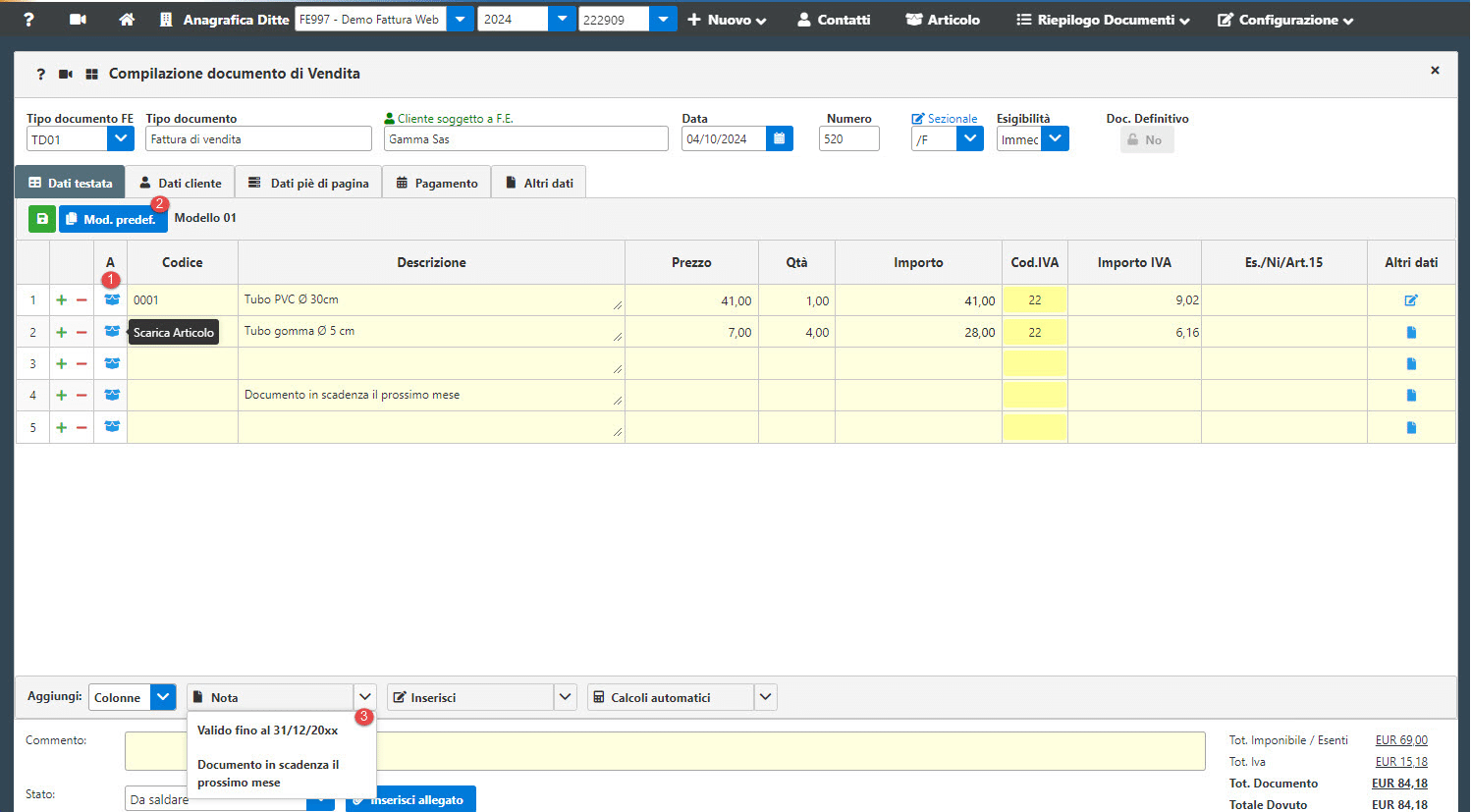Image resolution: width=1471 pixels, height=812 pixels.
Task: Click the green save document icon
Action: [41, 219]
